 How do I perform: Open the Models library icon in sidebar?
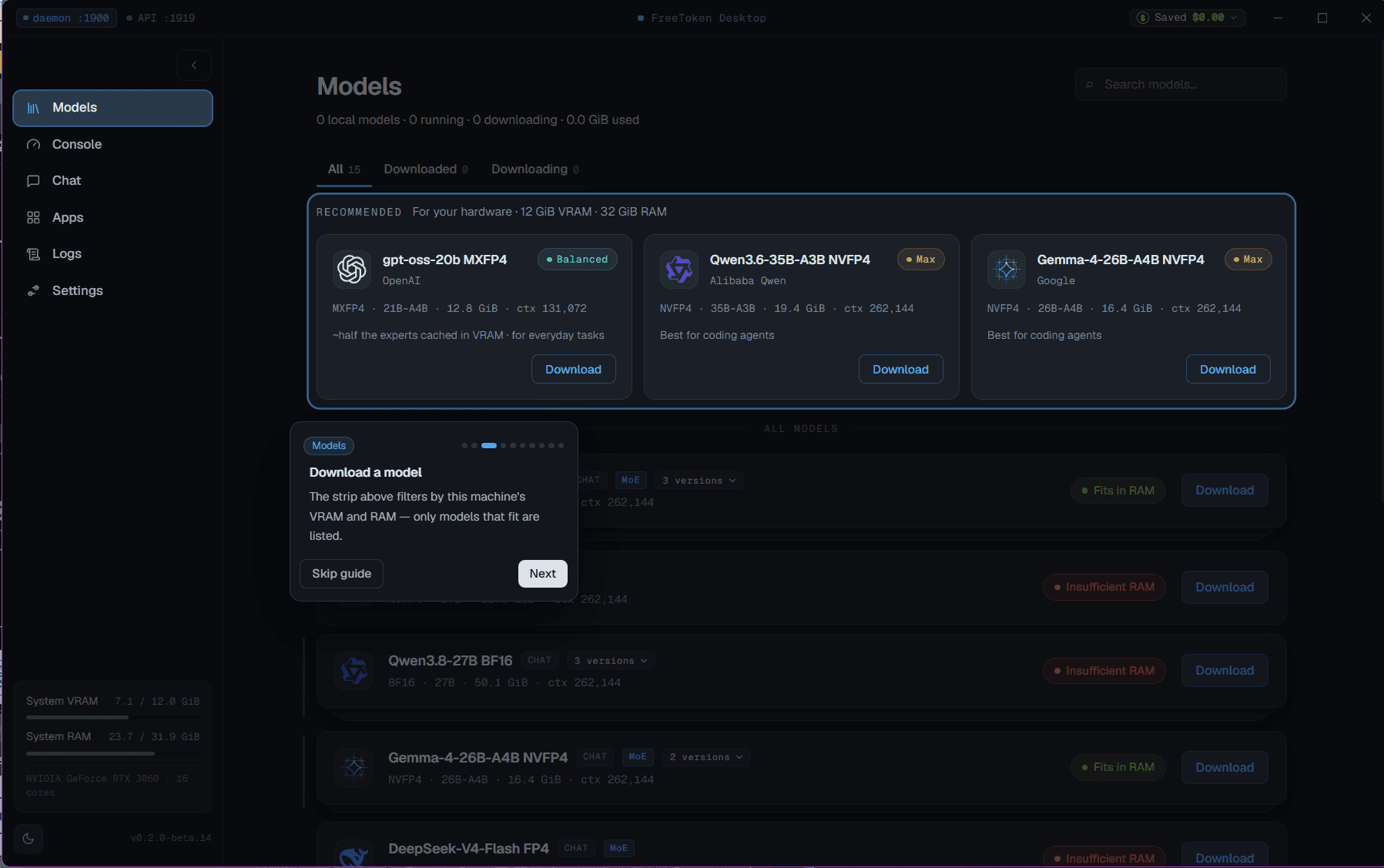33,108
